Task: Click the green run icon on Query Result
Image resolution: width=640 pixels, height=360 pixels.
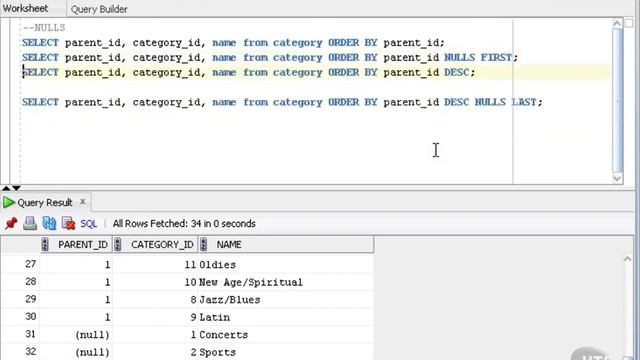Action: pyautogui.click(x=9, y=202)
